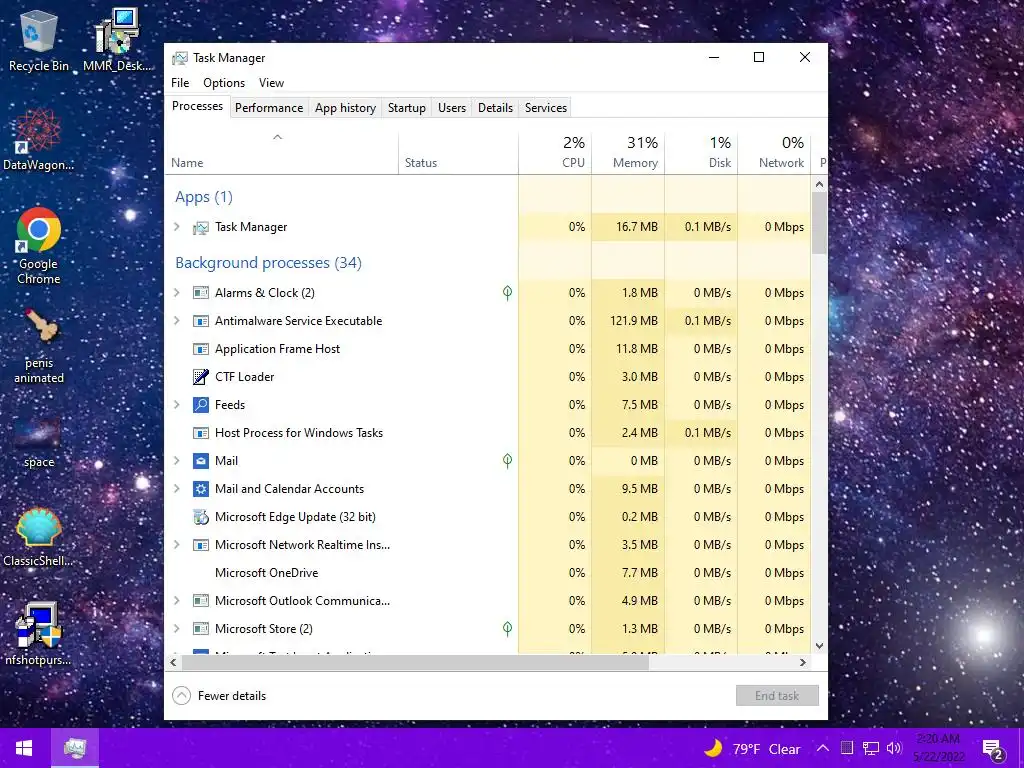This screenshot has height=768, width=1024.
Task: Sort by the Name column header
Action: (281, 153)
